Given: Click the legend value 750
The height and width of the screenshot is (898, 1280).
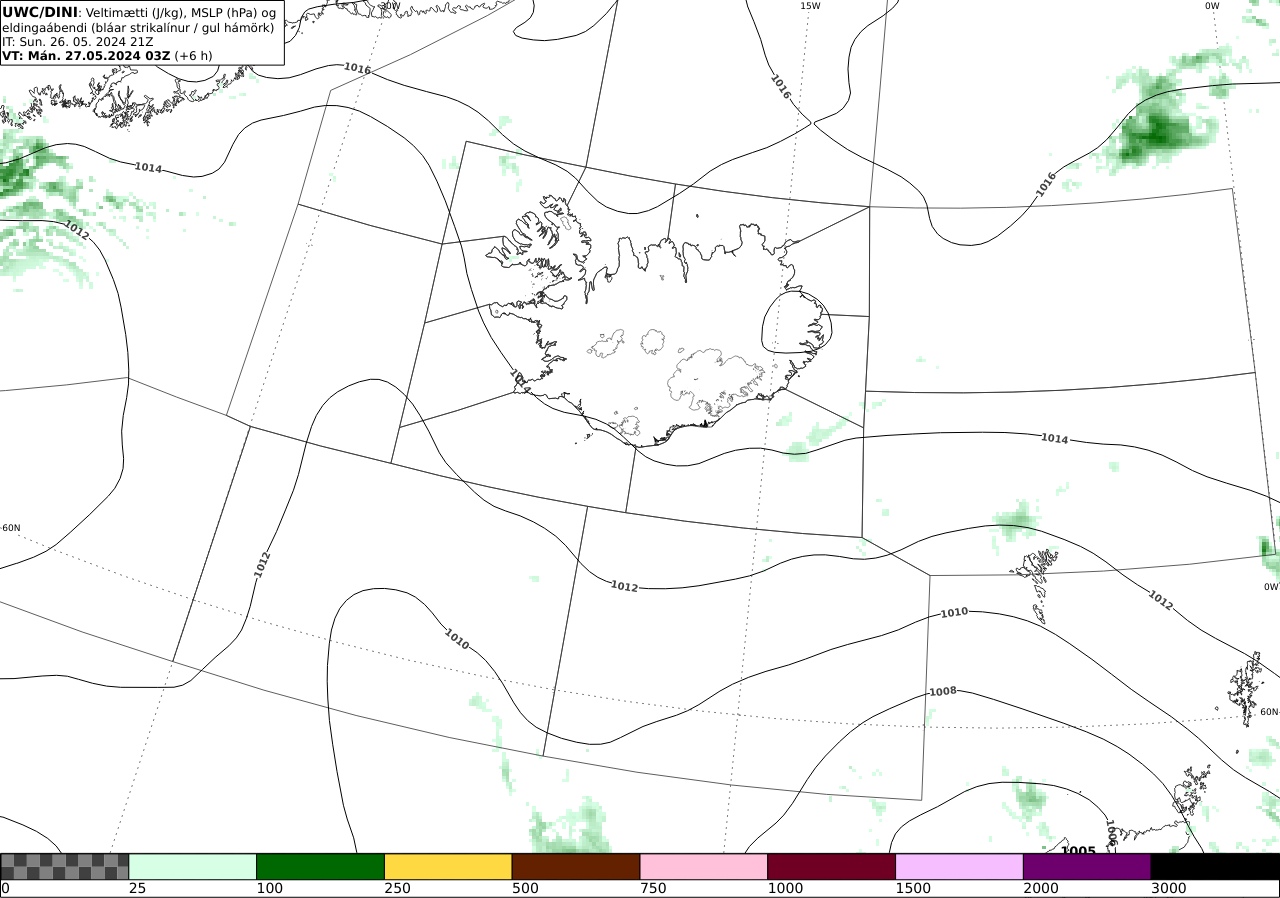Looking at the screenshot, I should (x=653, y=889).
